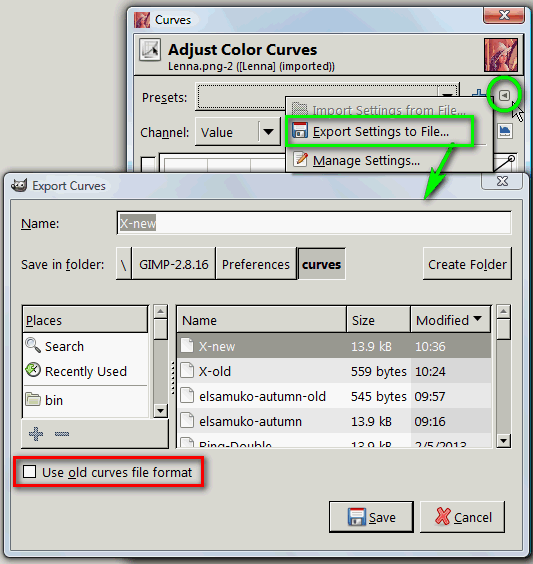Click the histogram icon beside Channel row
This screenshot has width=533, height=564.
coord(505,131)
